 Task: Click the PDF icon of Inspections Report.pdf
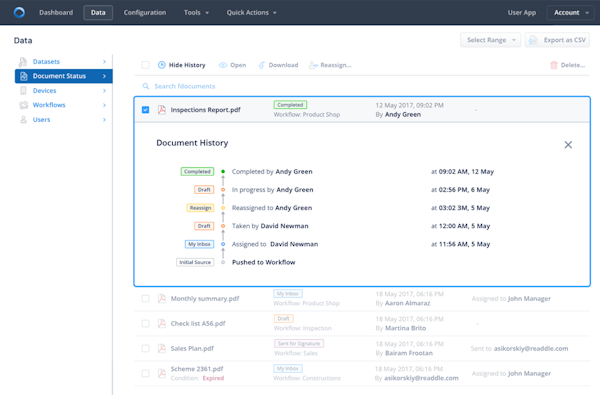click(162, 110)
